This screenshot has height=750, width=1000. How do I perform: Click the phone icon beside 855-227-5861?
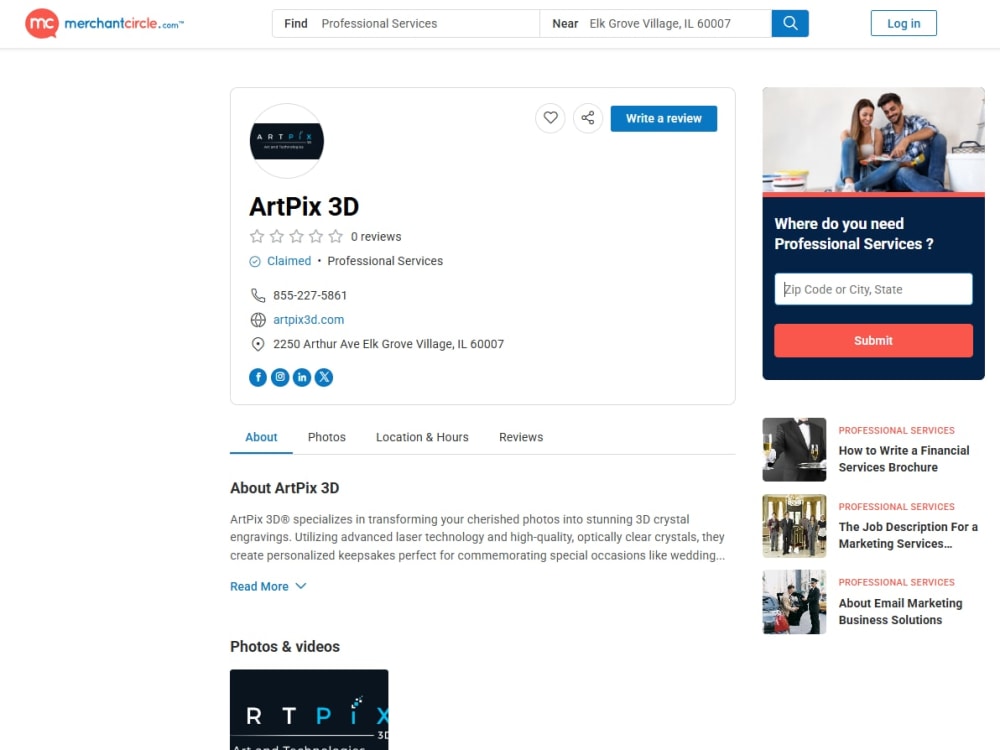point(258,295)
